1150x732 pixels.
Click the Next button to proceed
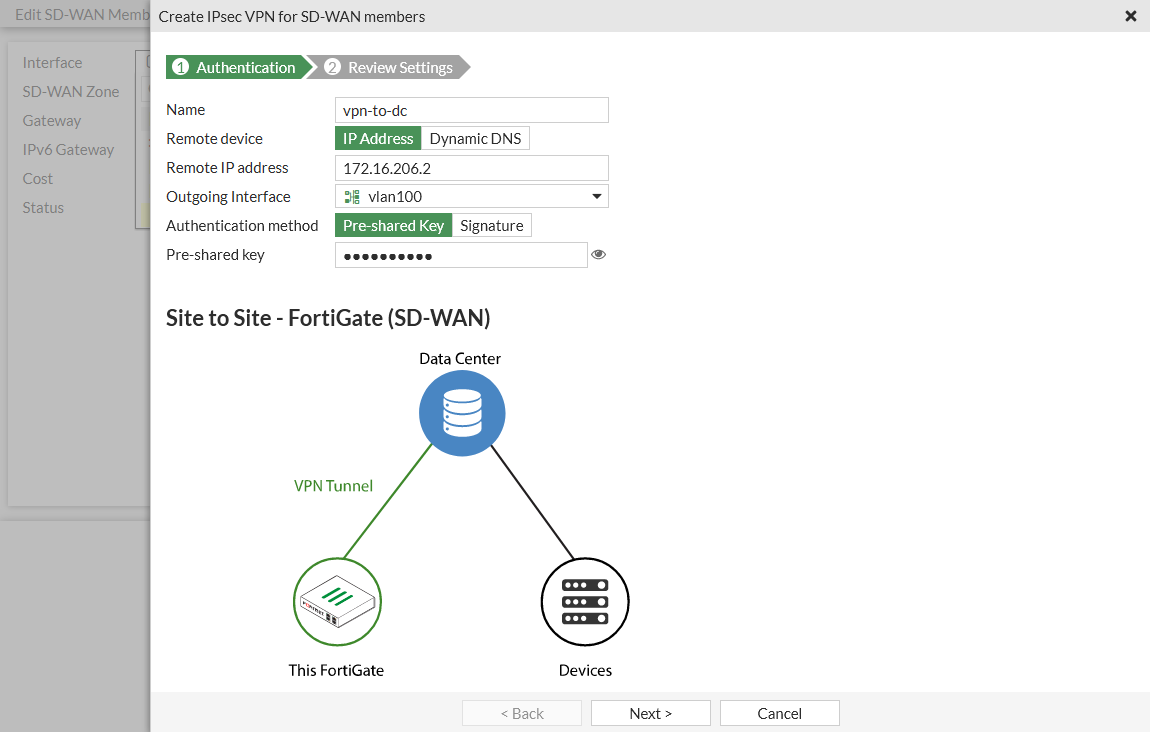[650, 712]
